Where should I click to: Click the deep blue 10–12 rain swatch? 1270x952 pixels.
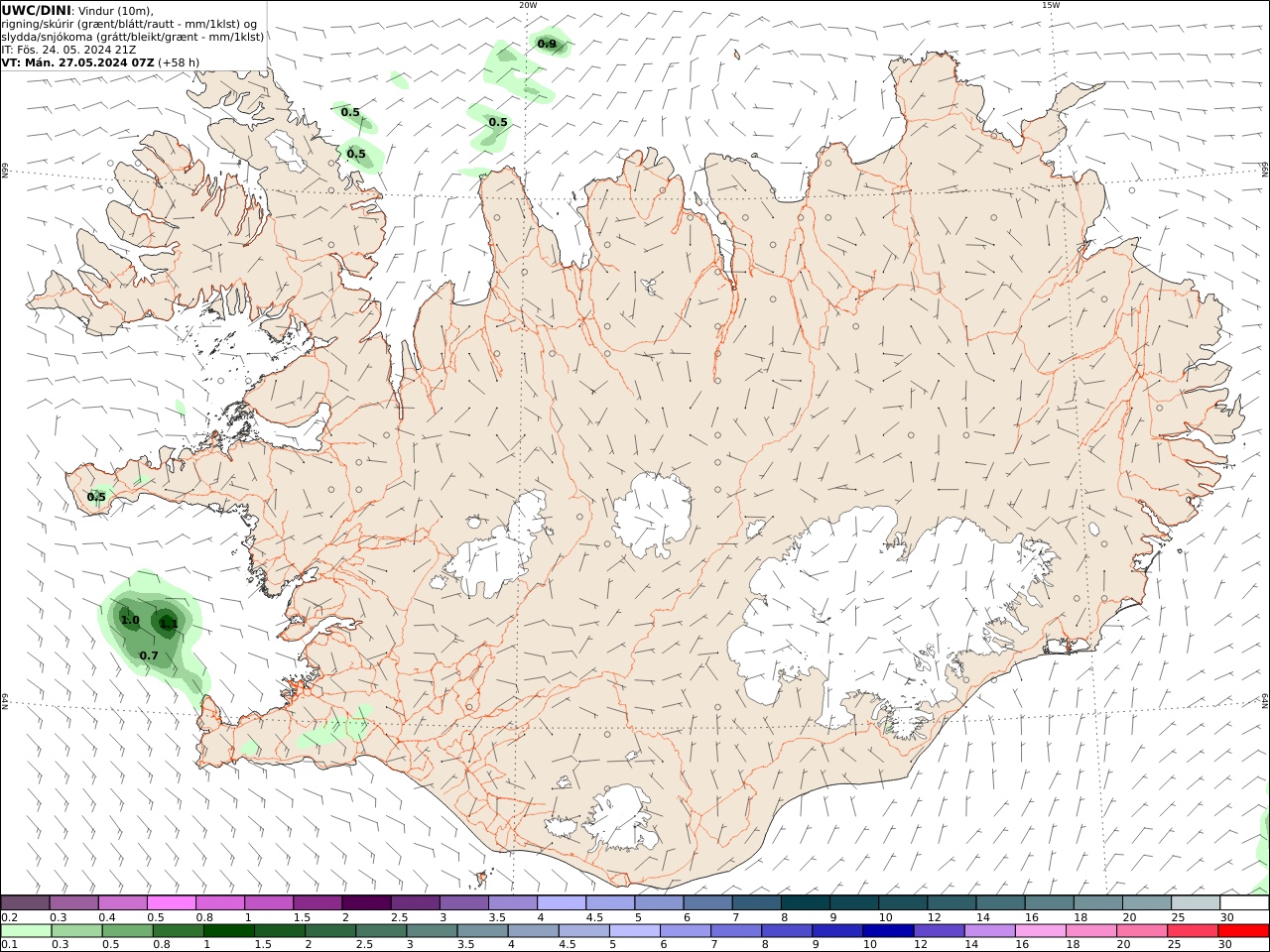[x=888, y=931]
